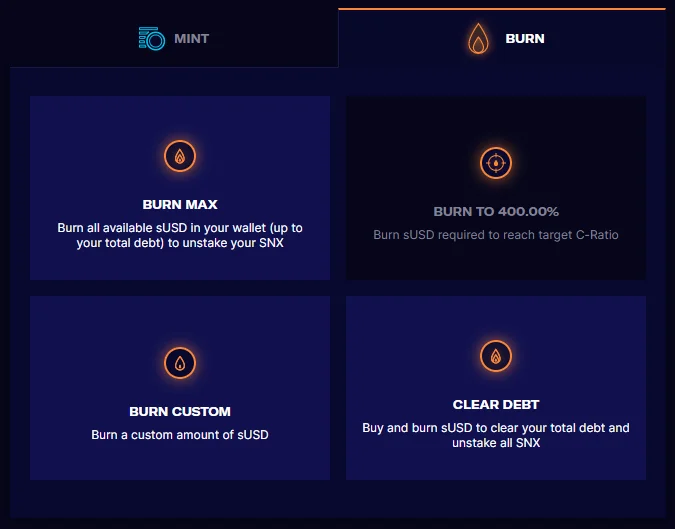Image resolution: width=675 pixels, height=529 pixels.
Task: Select the BURN tab label
Action: [525, 39]
